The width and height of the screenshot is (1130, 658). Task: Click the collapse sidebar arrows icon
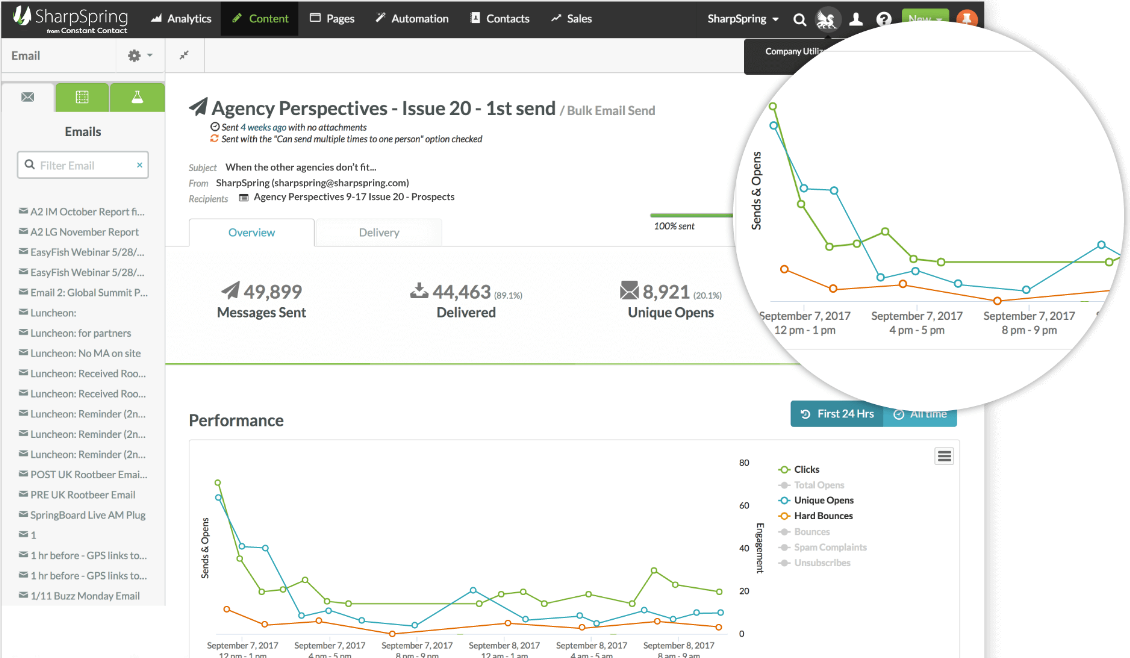tap(184, 56)
